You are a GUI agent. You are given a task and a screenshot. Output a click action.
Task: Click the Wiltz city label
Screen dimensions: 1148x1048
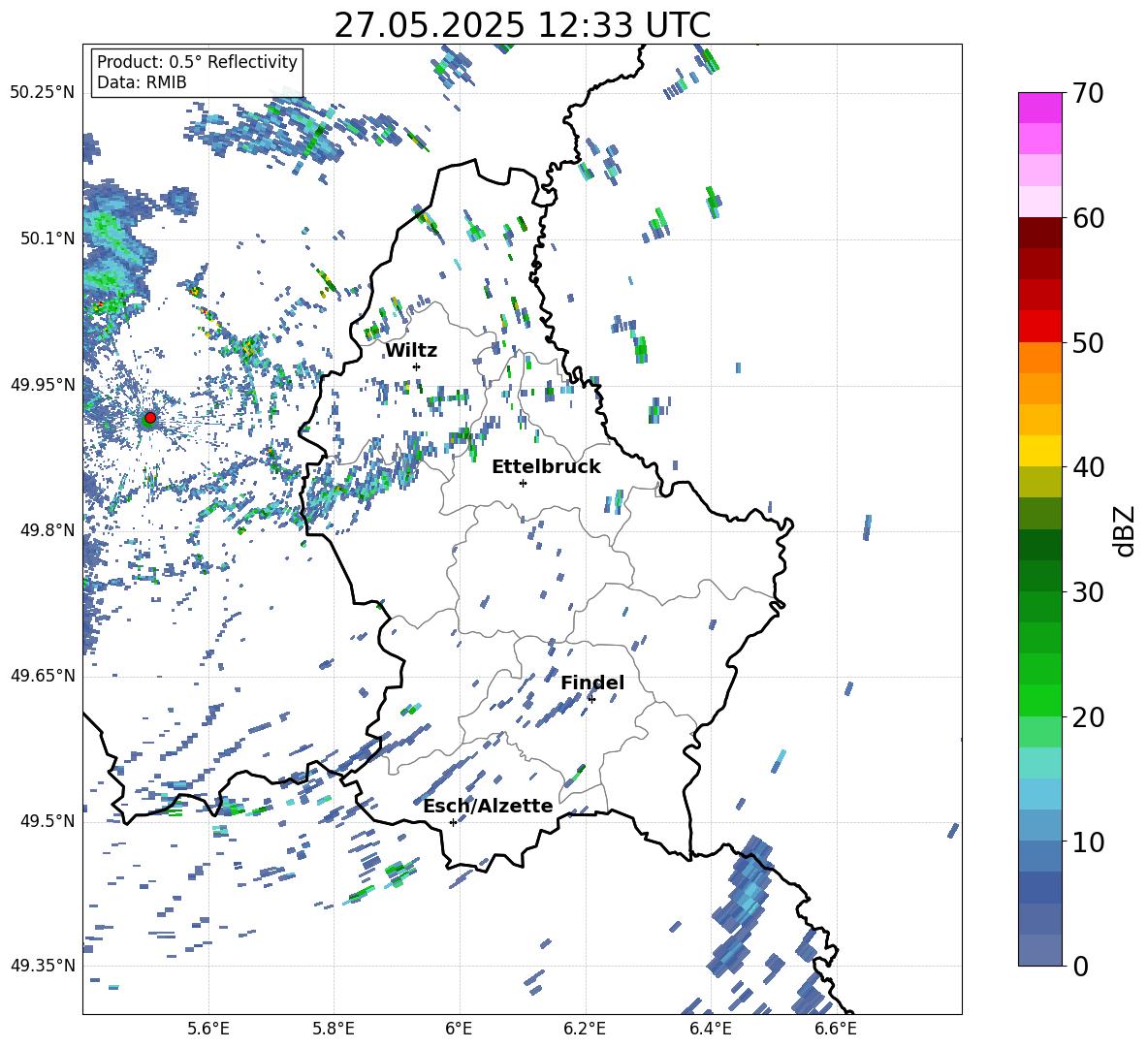point(411,351)
